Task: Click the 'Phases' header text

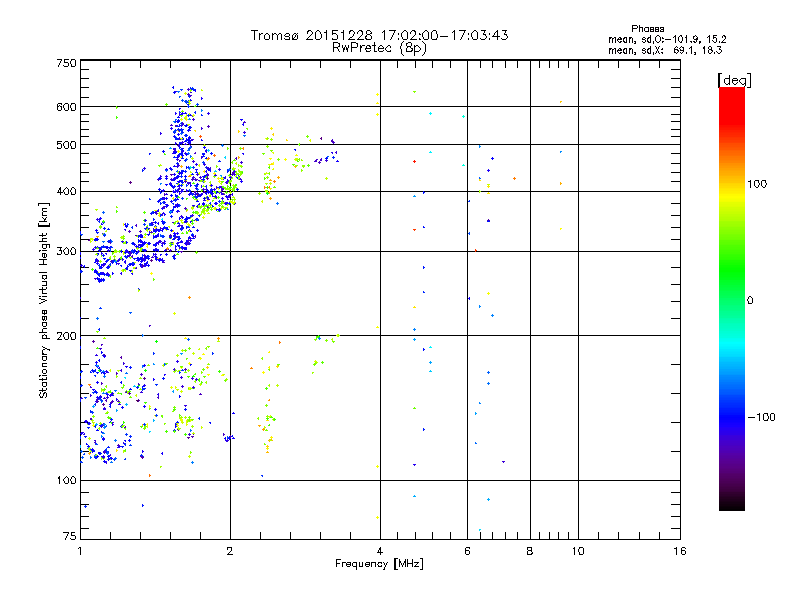Action: [x=647, y=29]
